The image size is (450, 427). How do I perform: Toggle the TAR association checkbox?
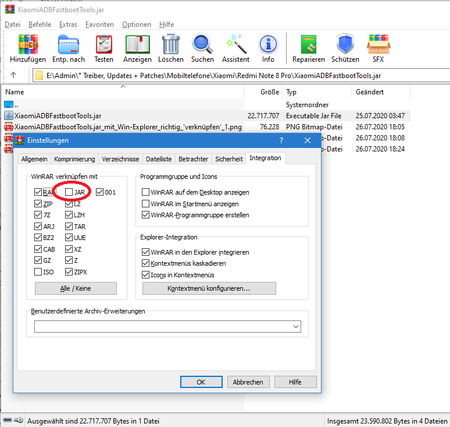[69, 226]
